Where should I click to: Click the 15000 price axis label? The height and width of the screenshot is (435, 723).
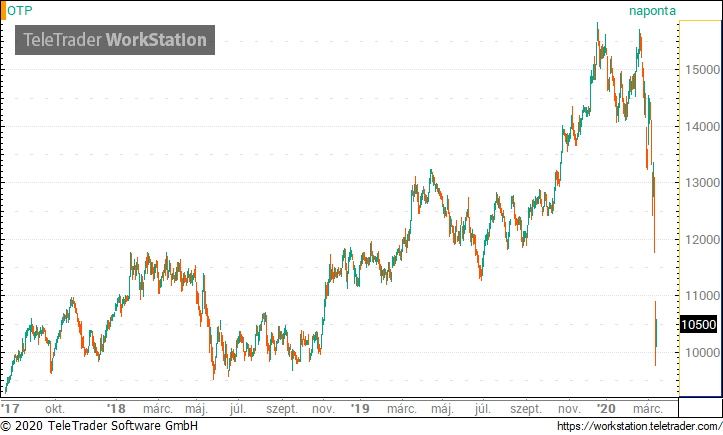coord(702,70)
